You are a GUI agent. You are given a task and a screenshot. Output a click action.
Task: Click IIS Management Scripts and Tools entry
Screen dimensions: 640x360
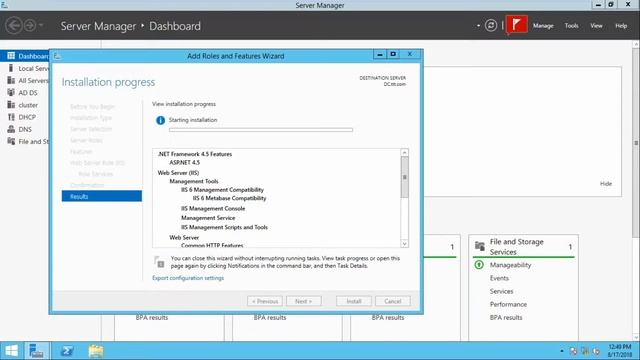click(x=224, y=227)
